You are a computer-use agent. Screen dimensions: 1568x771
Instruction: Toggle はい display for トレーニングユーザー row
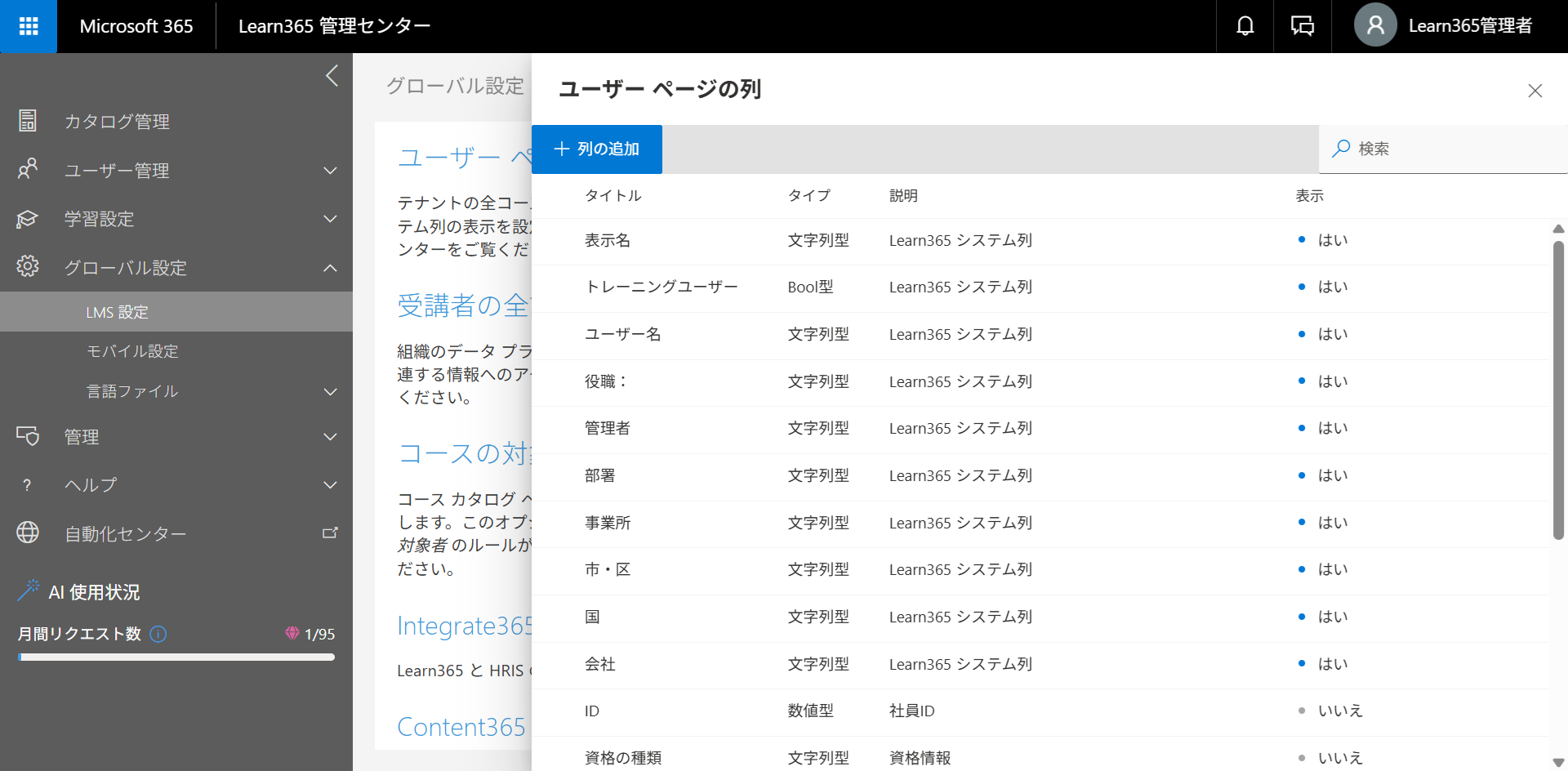pos(1323,287)
